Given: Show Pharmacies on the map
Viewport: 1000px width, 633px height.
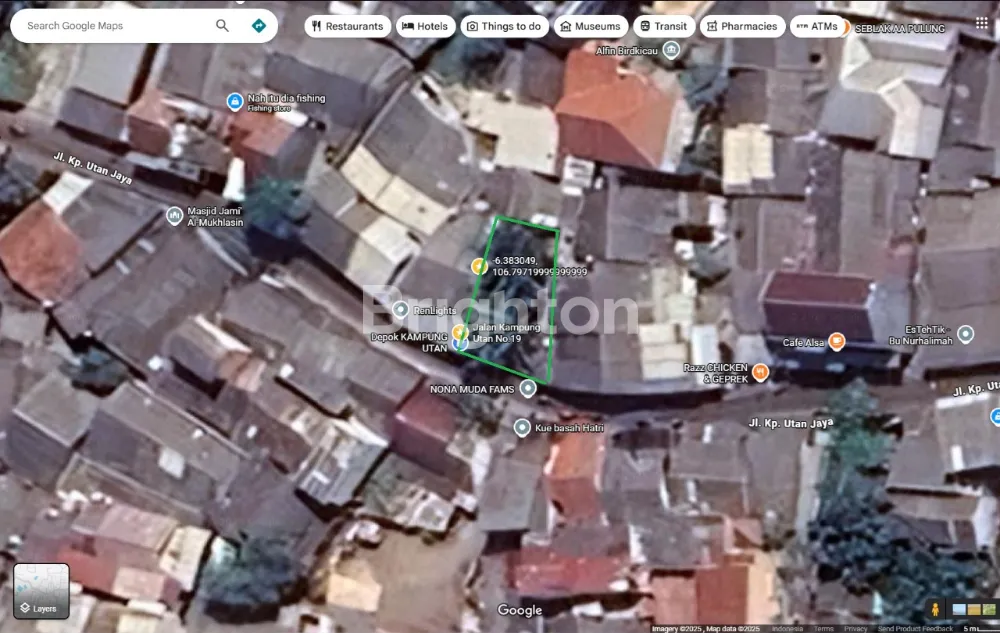Looking at the screenshot, I should click(741, 26).
